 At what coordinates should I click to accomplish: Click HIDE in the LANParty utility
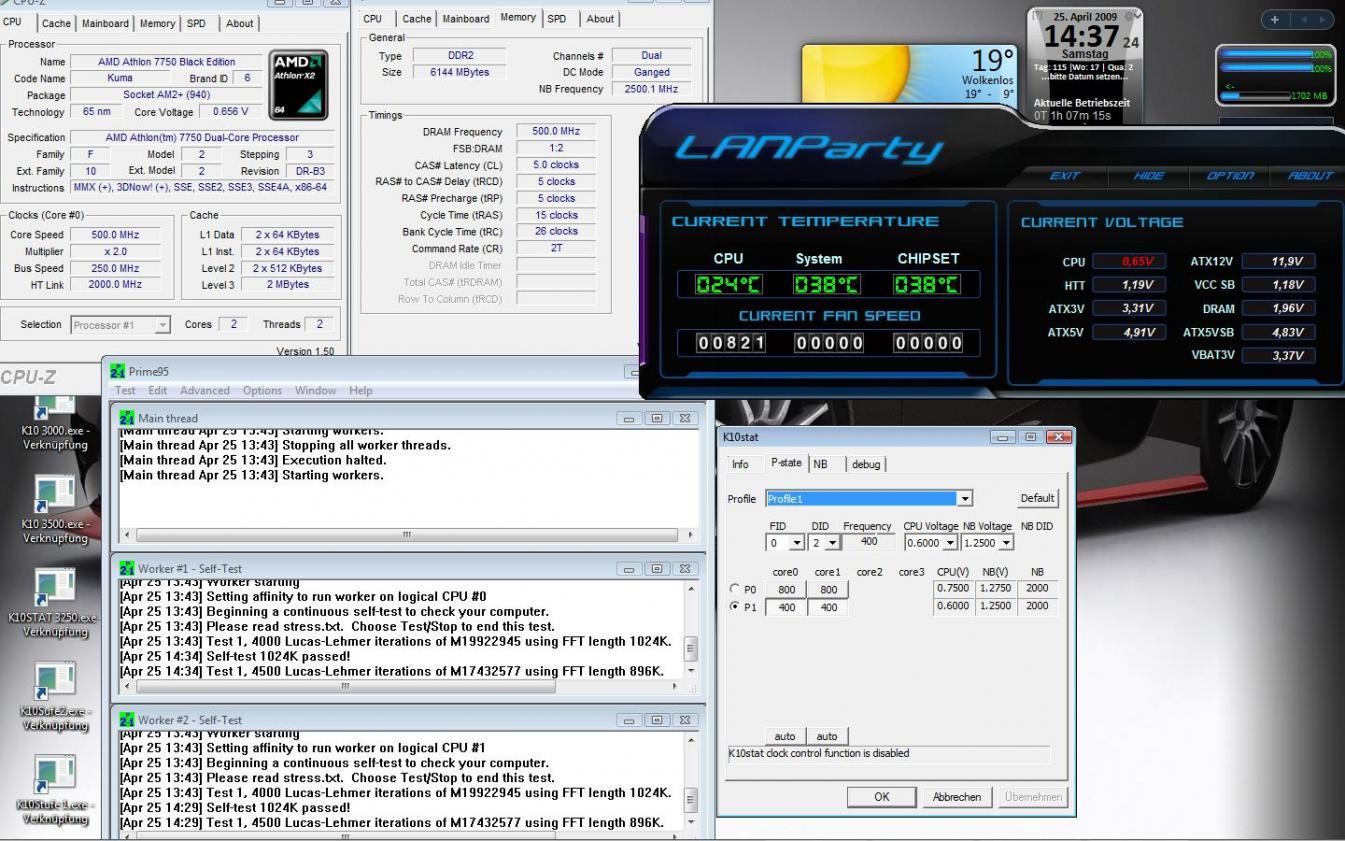[1149, 175]
